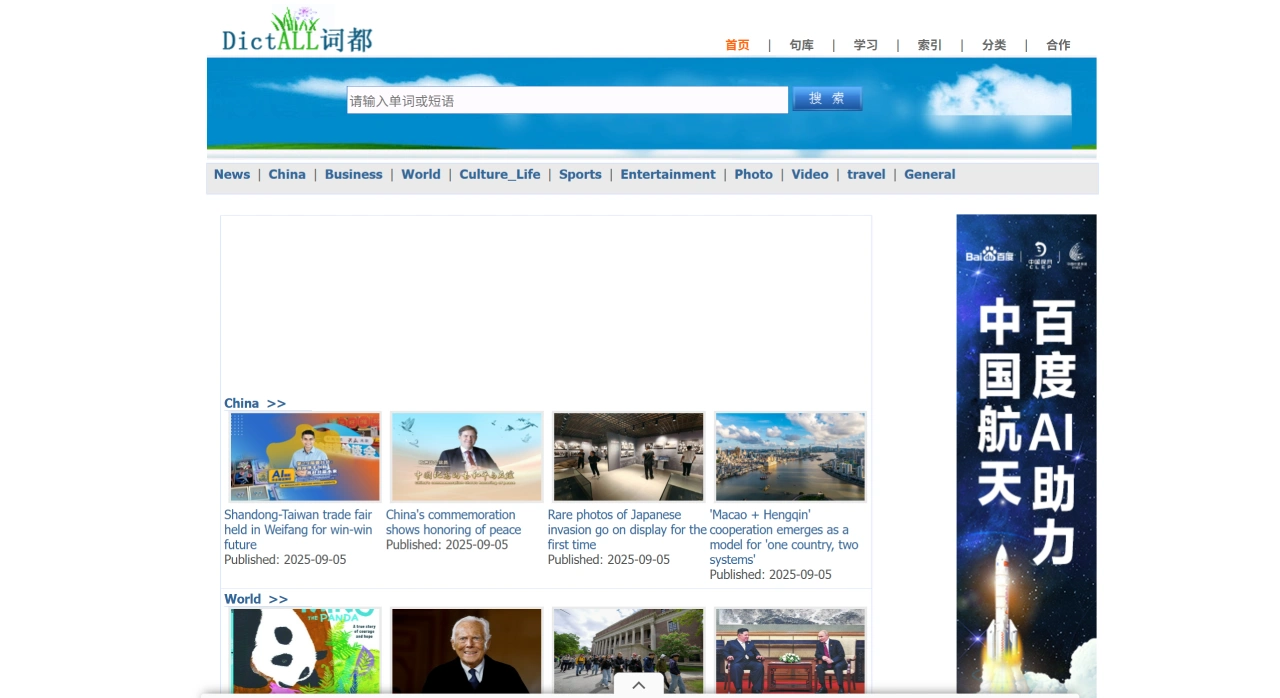This screenshot has height=698, width=1280.
Task: Click the Macao Hengqin skyline thumbnail
Action: click(x=790, y=457)
